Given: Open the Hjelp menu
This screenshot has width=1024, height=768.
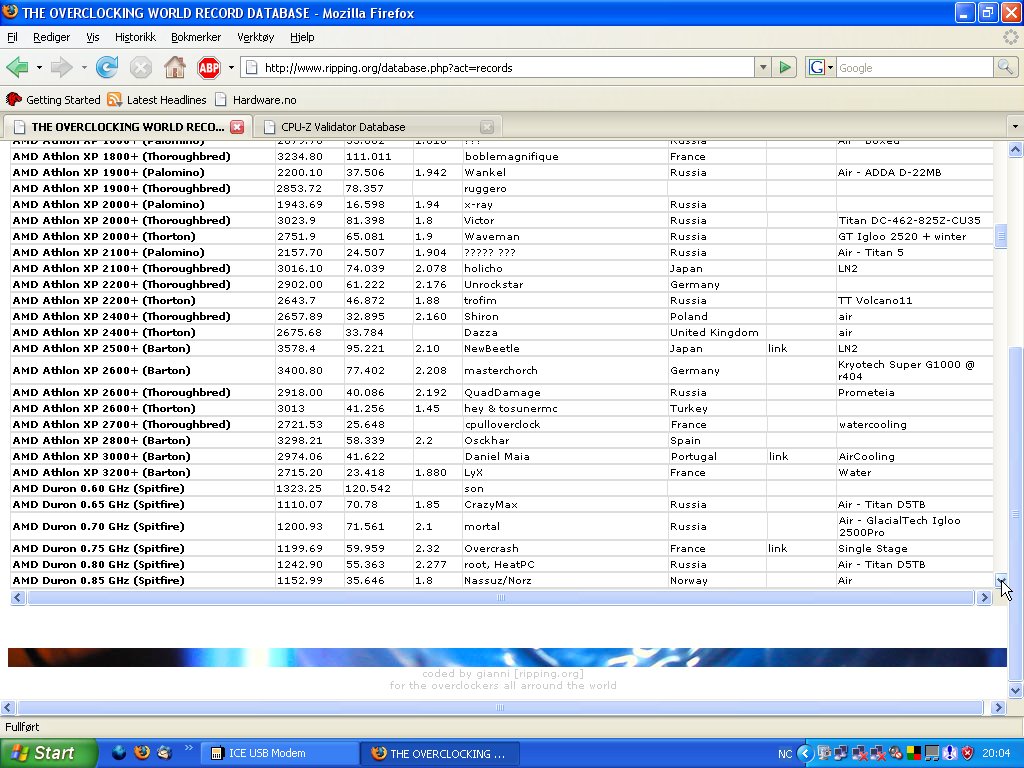Looking at the screenshot, I should (302, 37).
